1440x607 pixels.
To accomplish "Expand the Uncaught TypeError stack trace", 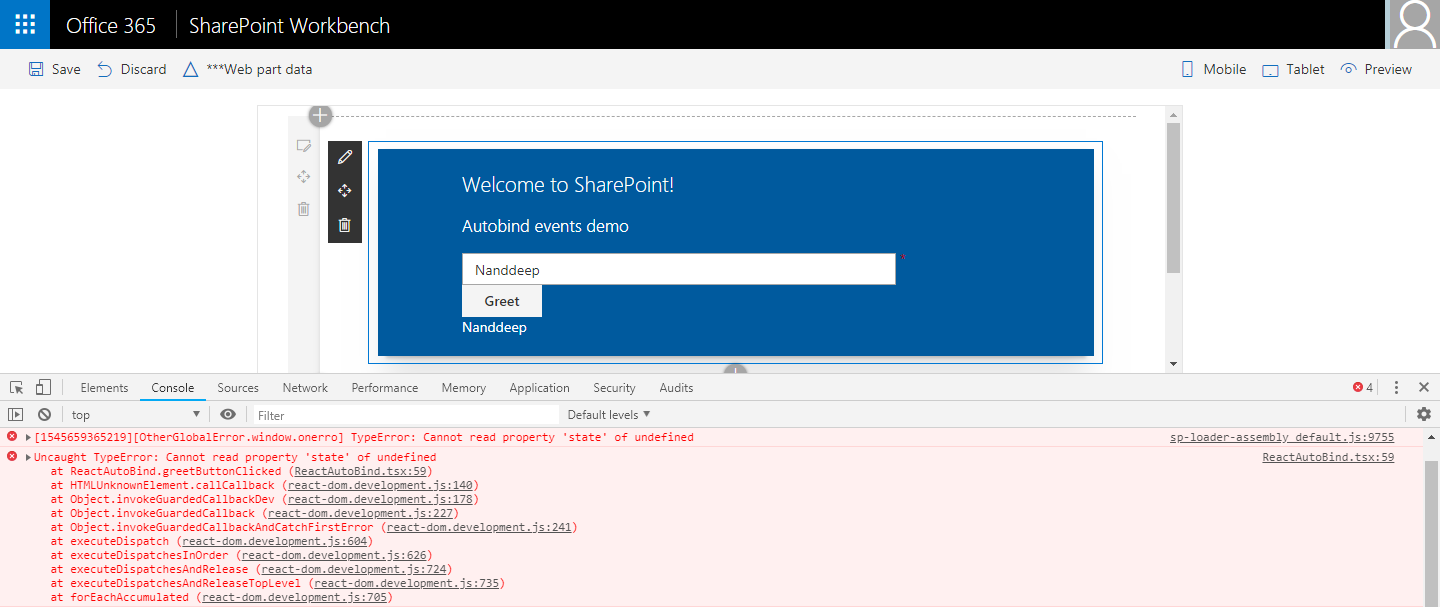I will 28,457.
